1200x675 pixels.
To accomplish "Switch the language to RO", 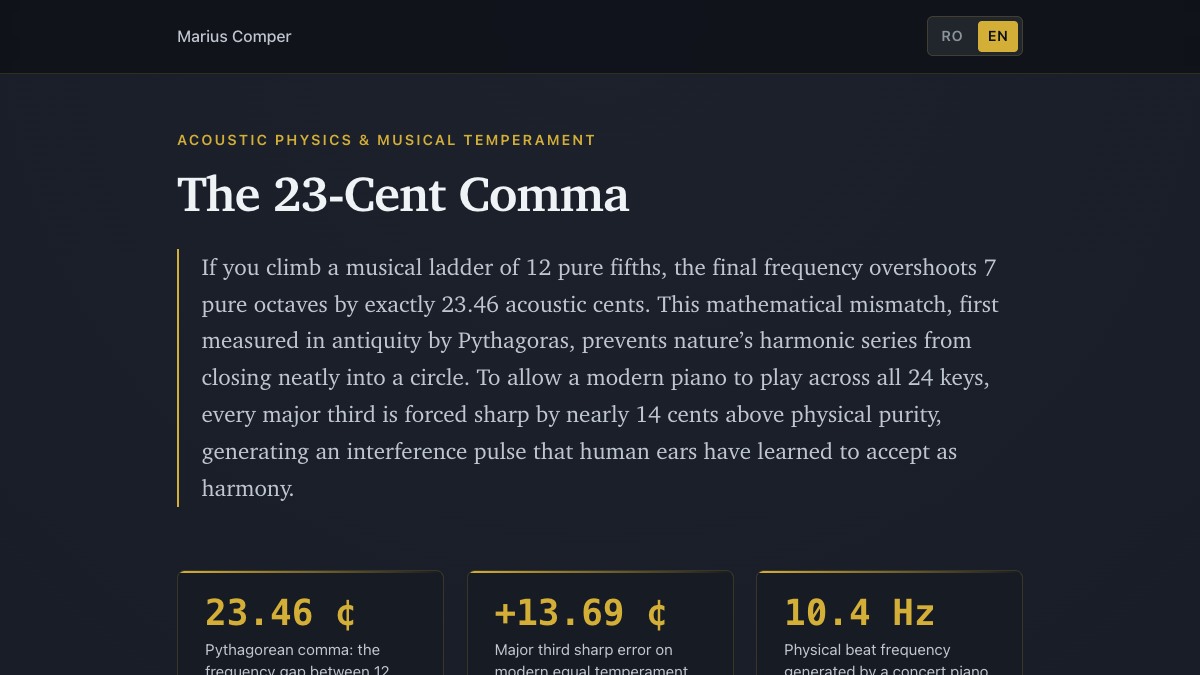I will click(952, 36).
